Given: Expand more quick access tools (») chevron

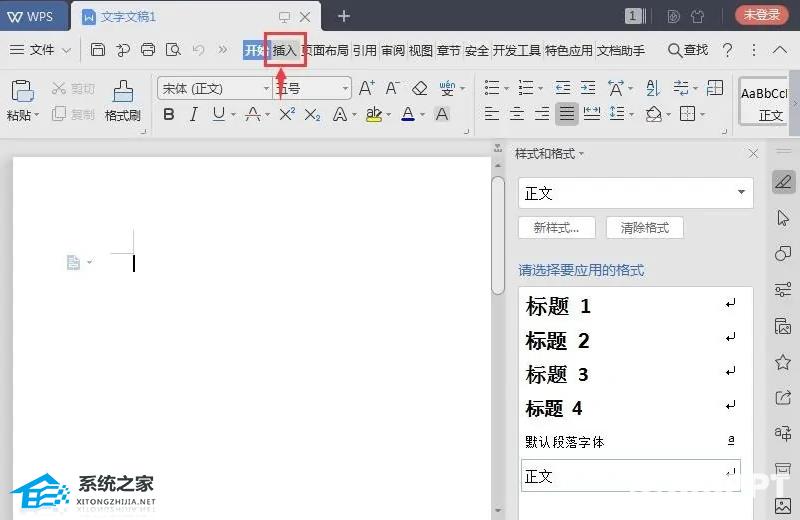Looking at the screenshot, I should (x=223, y=49).
